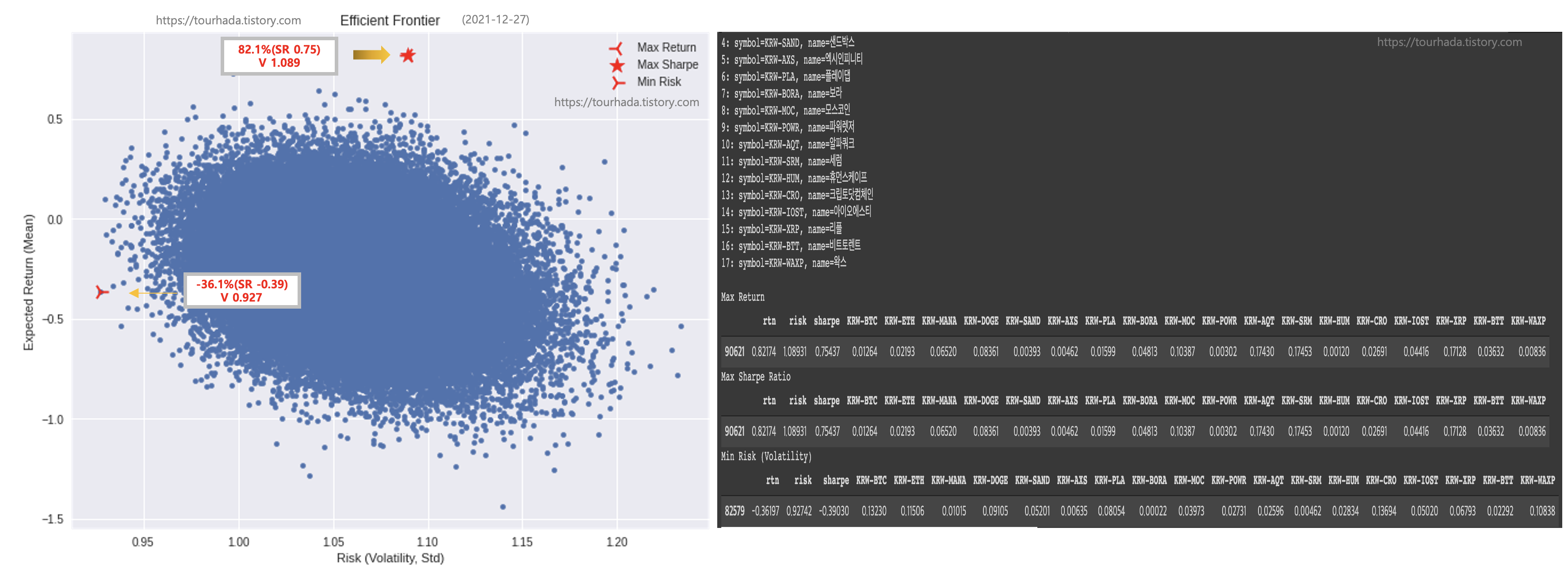Screen dimensions: 1568x581
Task: Click the Max Return legend marker icon
Action: (x=616, y=48)
